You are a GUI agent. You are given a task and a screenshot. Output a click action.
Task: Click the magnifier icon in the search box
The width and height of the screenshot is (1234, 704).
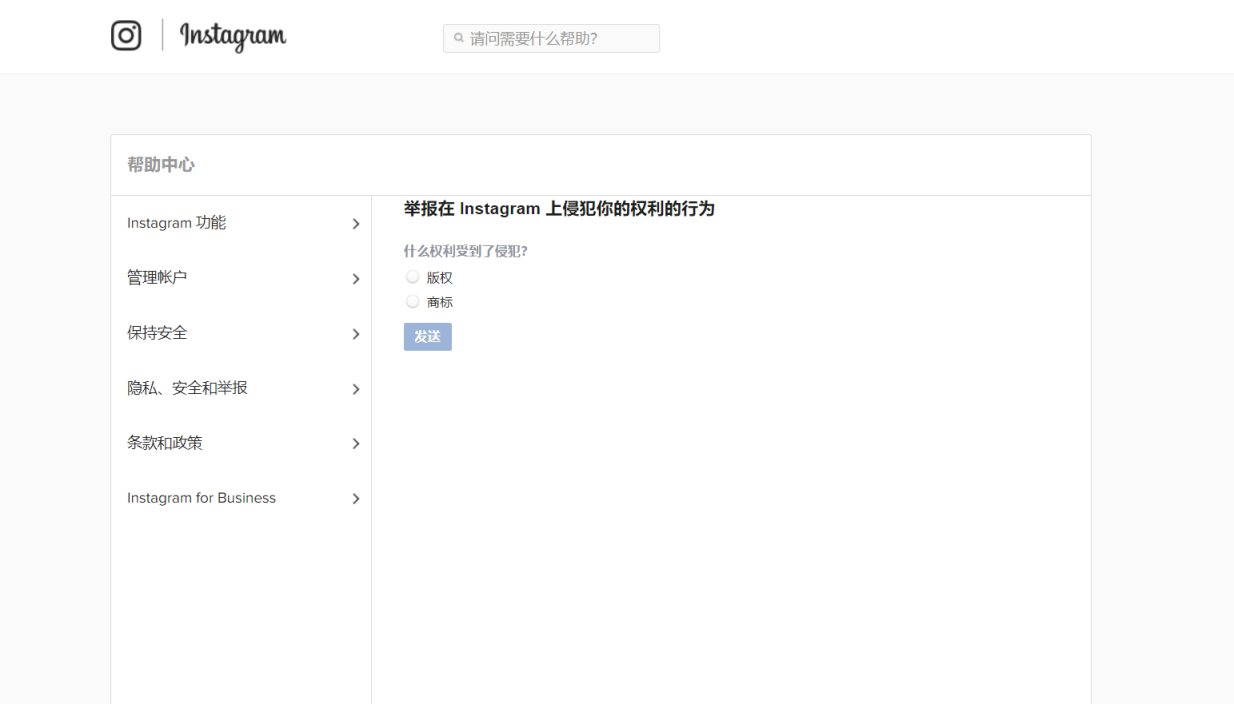pyautogui.click(x=456, y=38)
